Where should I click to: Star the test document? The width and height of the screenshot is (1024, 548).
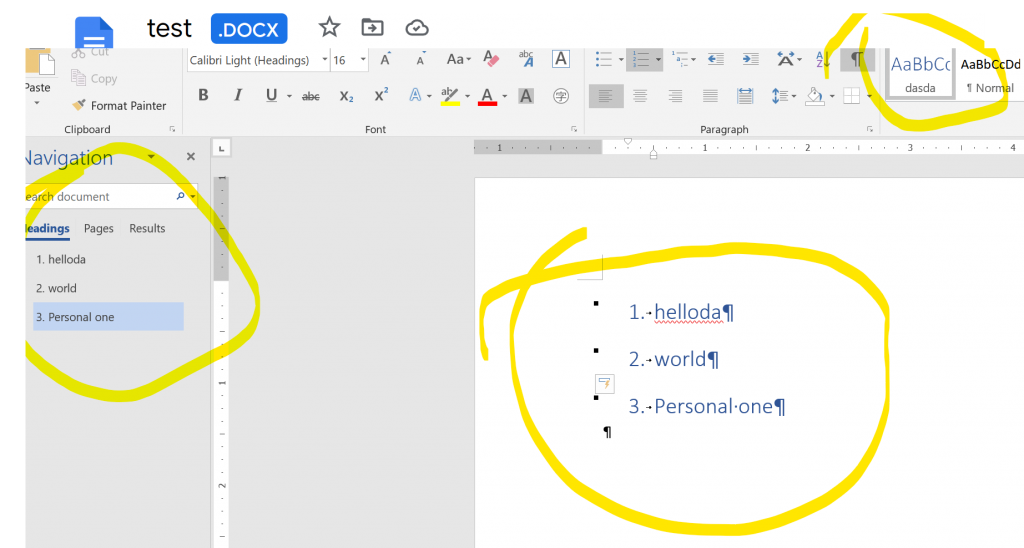click(329, 28)
